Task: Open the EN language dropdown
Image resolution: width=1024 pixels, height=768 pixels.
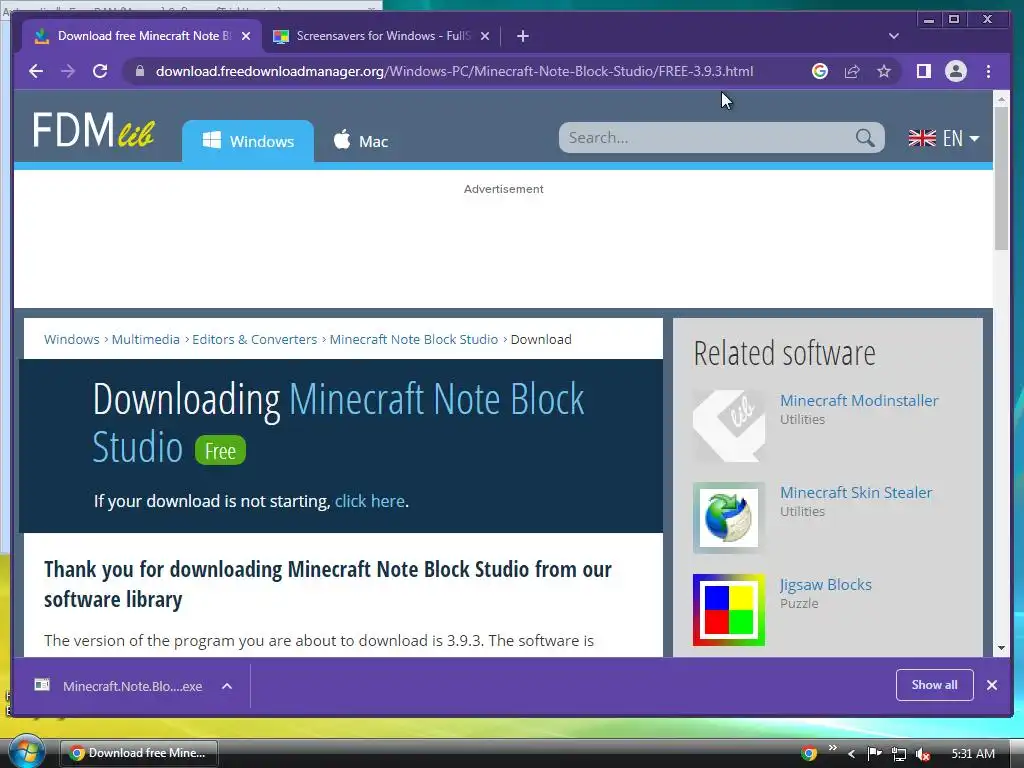Action: click(x=944, y=138)
